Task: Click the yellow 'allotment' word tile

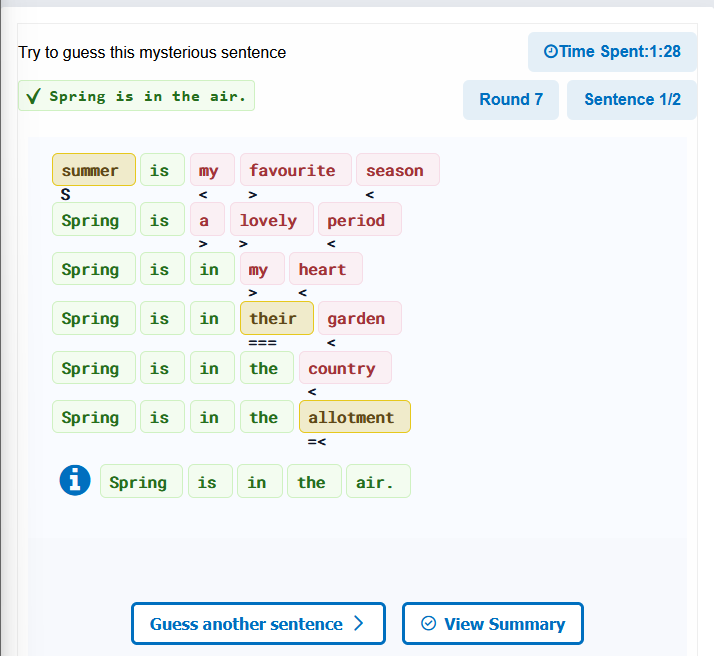Action: coord(355,417)
